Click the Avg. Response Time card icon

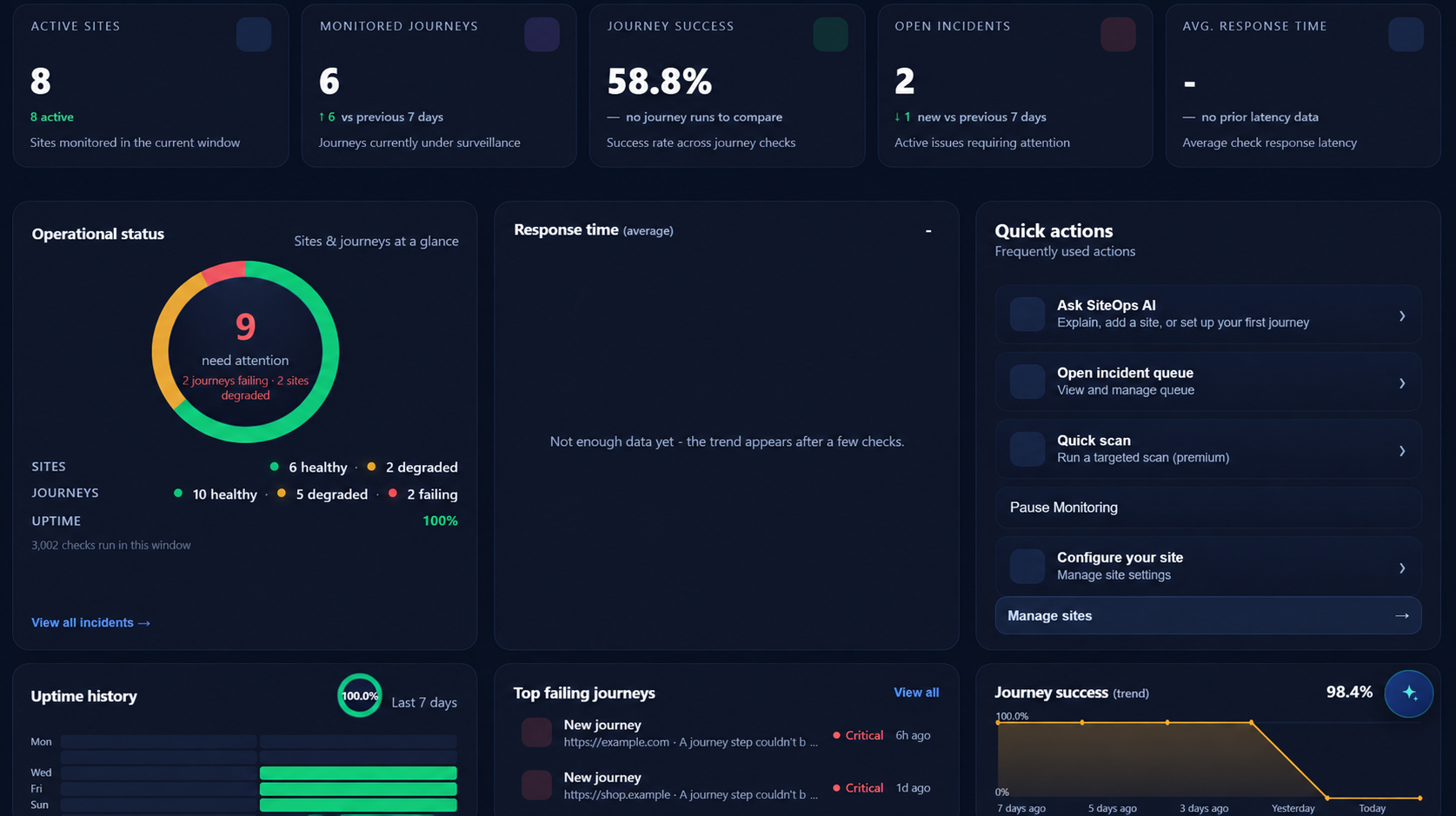coord(1406,35)
